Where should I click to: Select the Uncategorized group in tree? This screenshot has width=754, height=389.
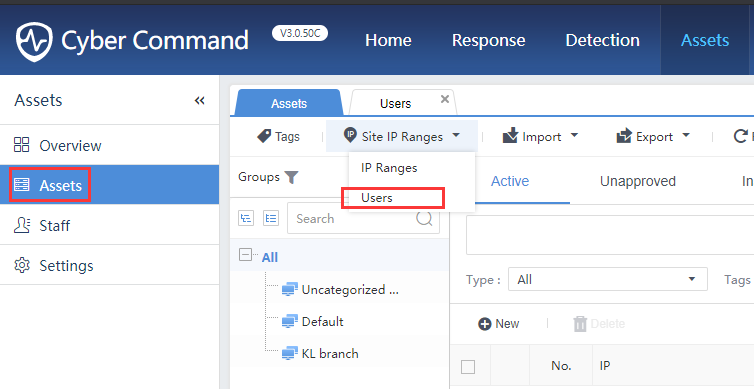(x=350, y=289)
